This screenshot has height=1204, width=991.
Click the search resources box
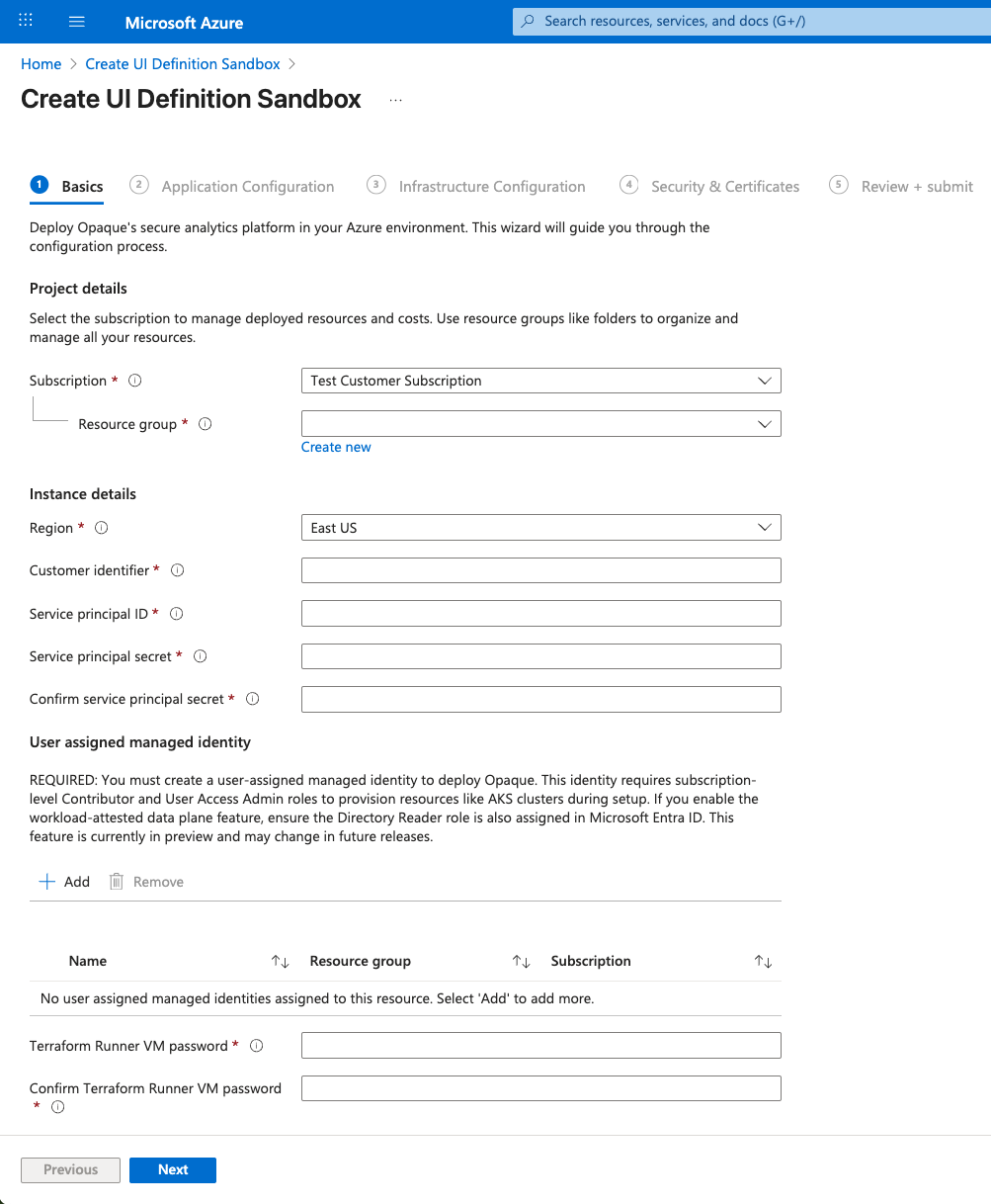(x=751, y=21)
